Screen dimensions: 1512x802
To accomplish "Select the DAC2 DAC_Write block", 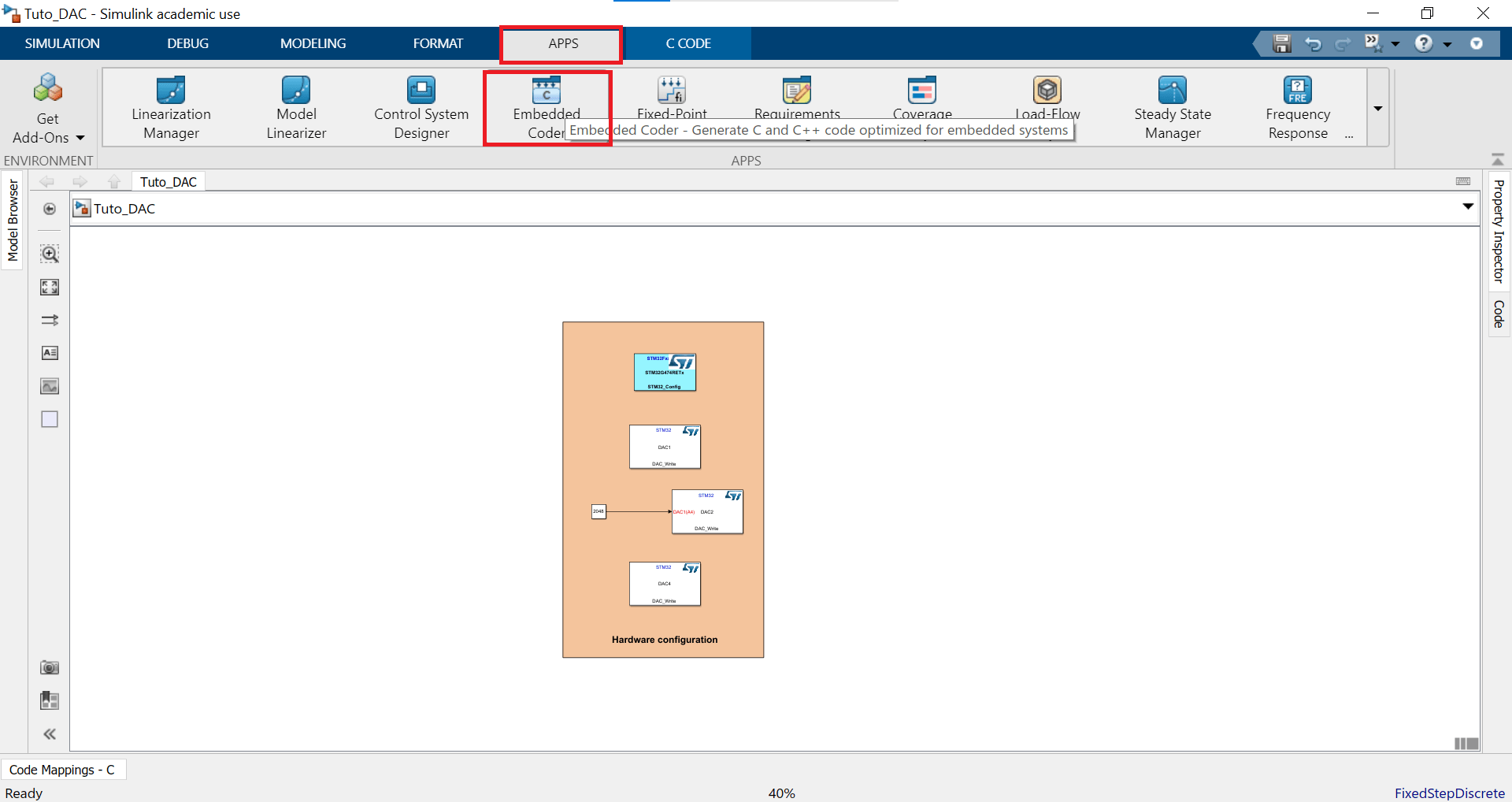I will 707,511.
